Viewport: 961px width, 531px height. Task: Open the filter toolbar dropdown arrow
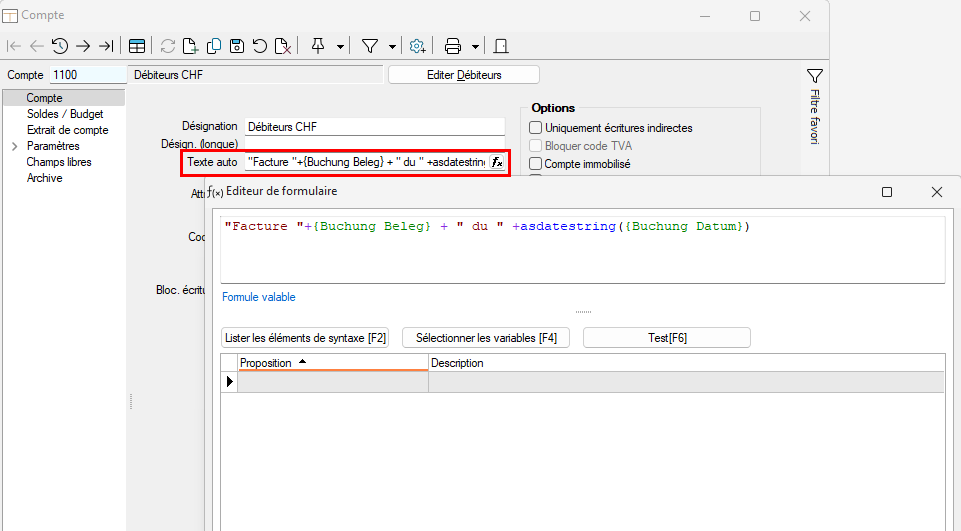pos(391,46)
